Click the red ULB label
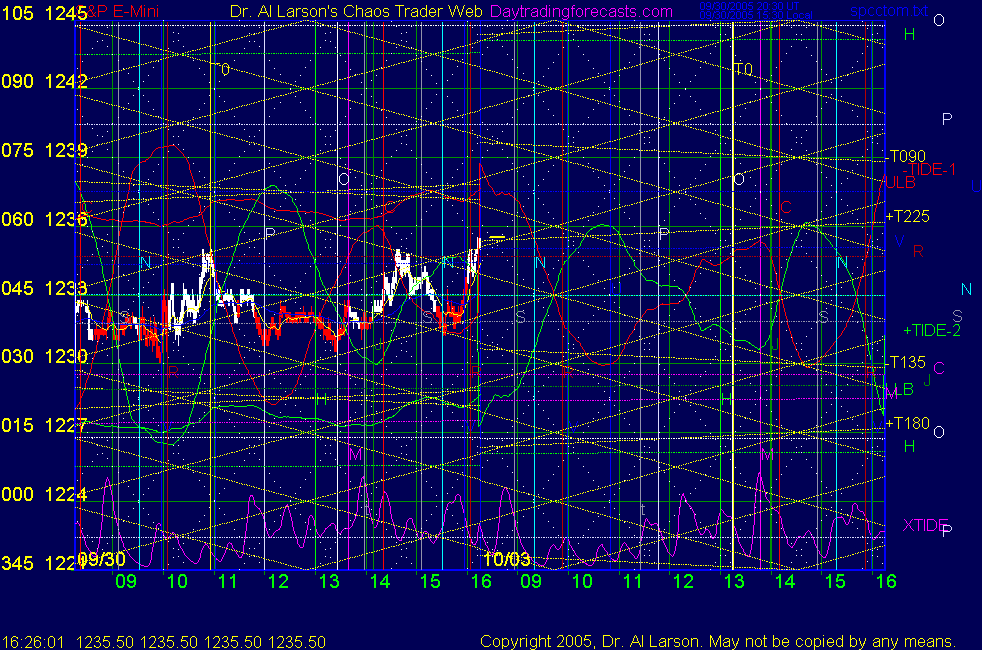This screenshot has height=650, width=982. pos(900,182)
